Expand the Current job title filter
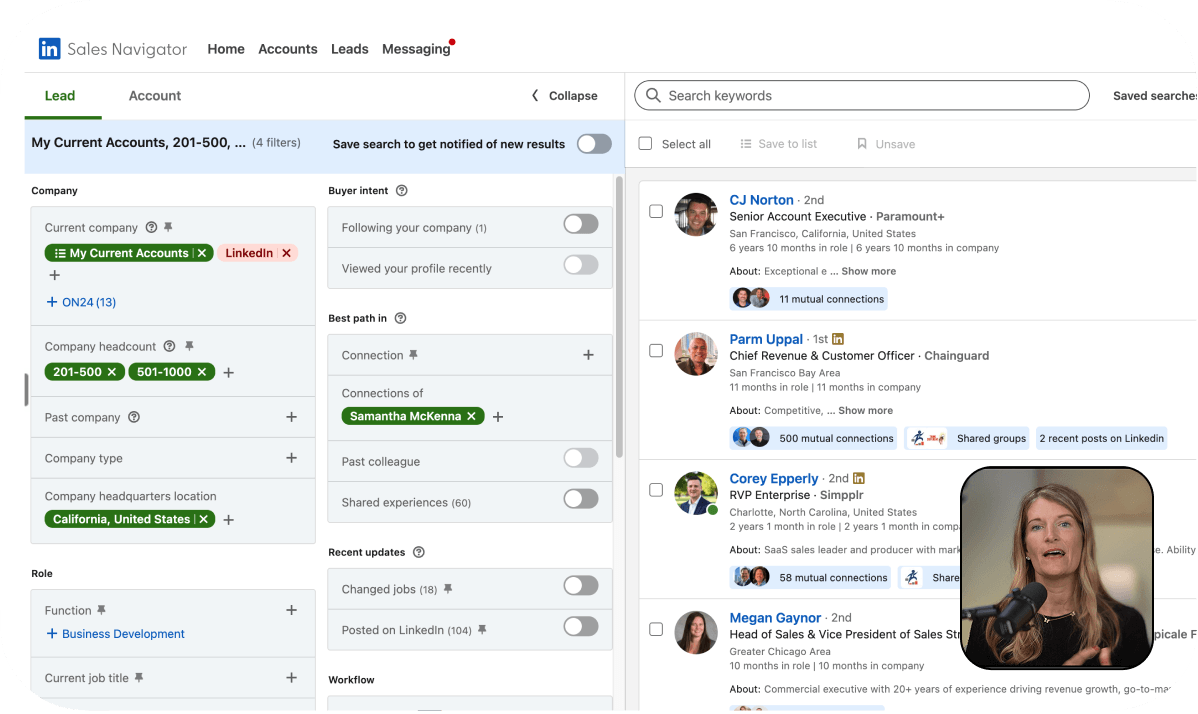Image resolution: width=1198 pixels, height=714 pixels. coord(291,677)
